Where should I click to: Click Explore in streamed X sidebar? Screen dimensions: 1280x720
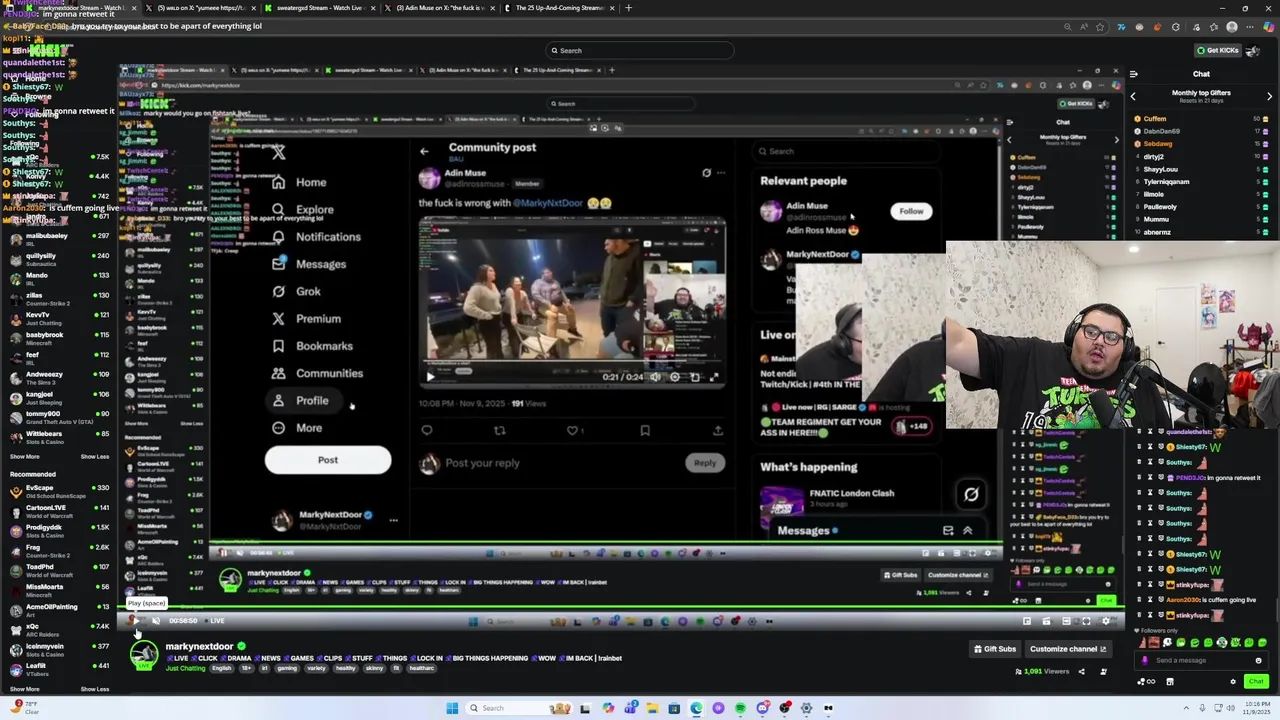(303, 210)
